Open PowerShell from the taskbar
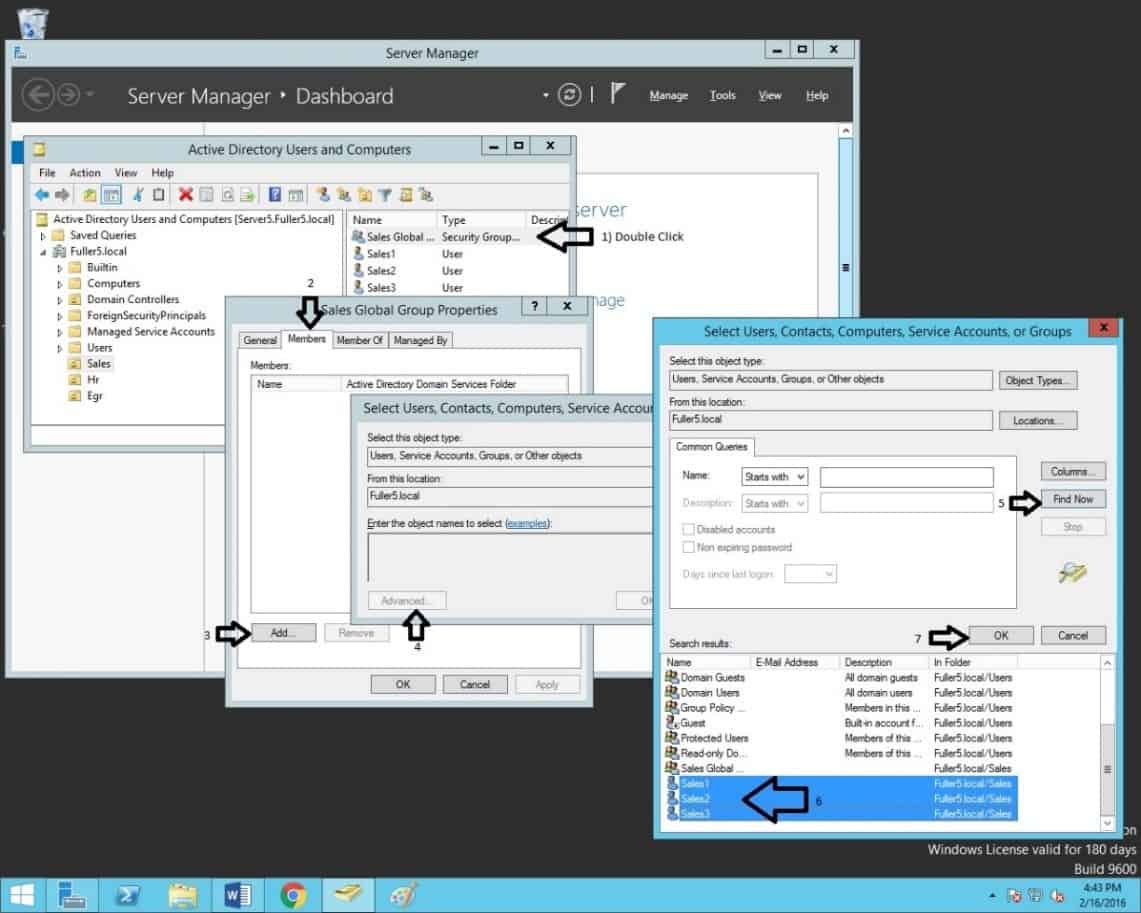1141x913 pixels. [127, 895]
